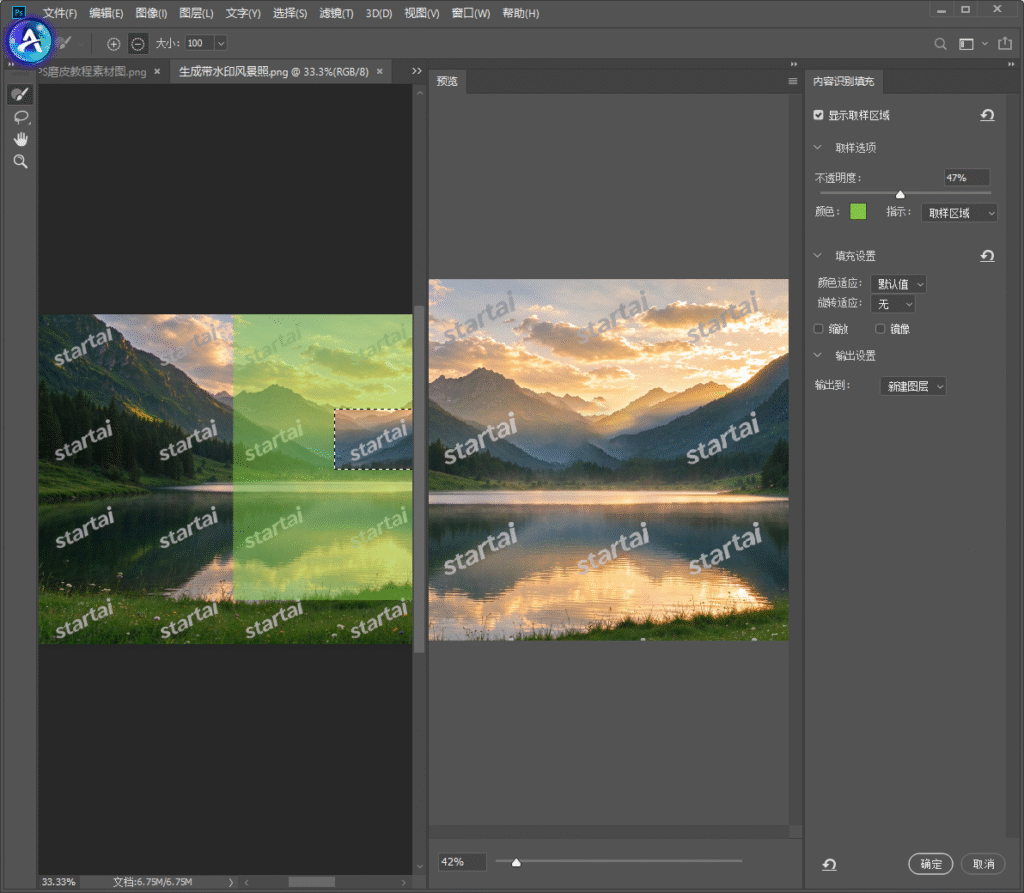Click the brush 大小 100 input field

point(200,44)
